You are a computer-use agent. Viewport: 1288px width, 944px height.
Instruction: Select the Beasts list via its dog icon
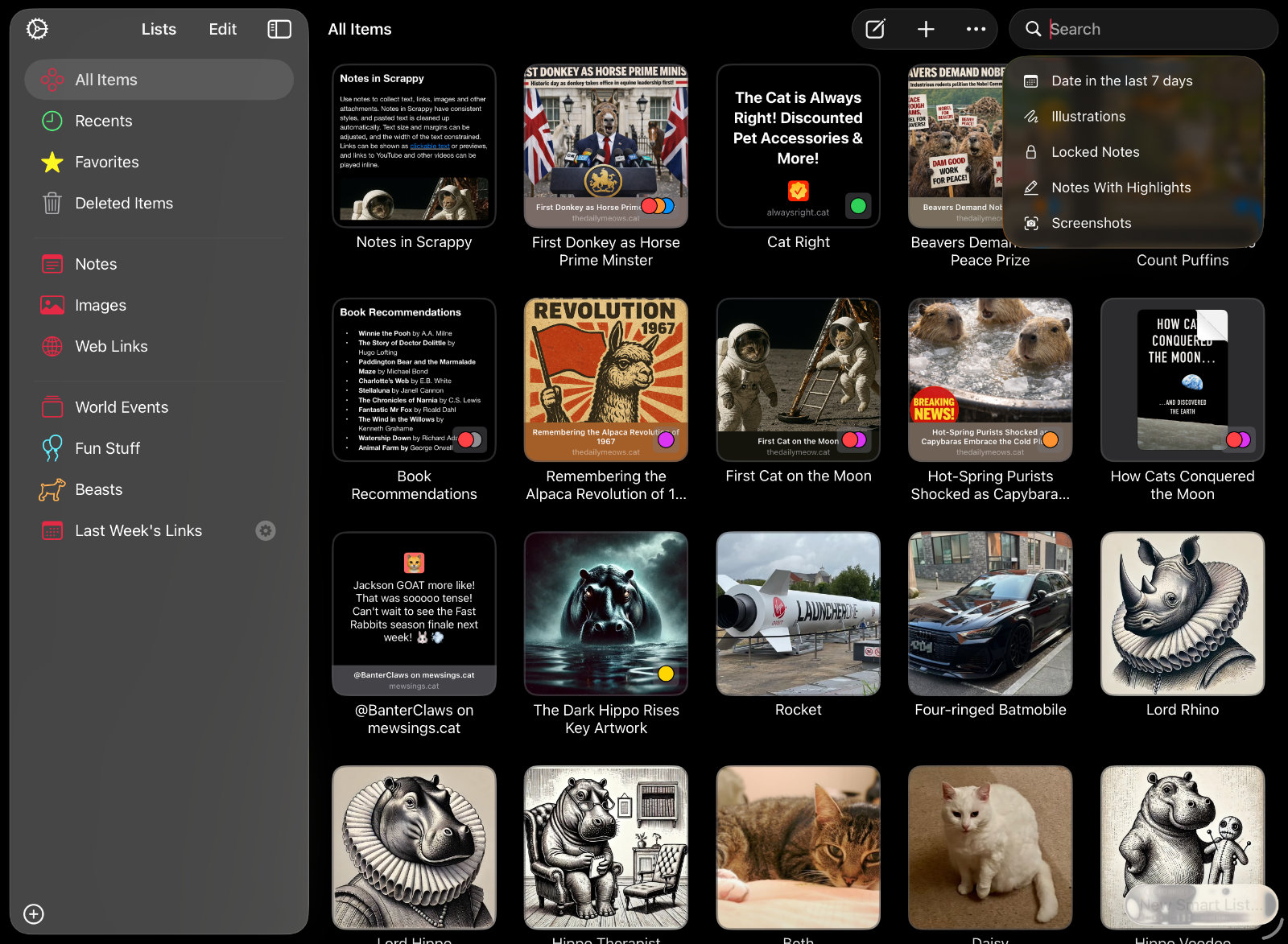click(x=52, y=489)
